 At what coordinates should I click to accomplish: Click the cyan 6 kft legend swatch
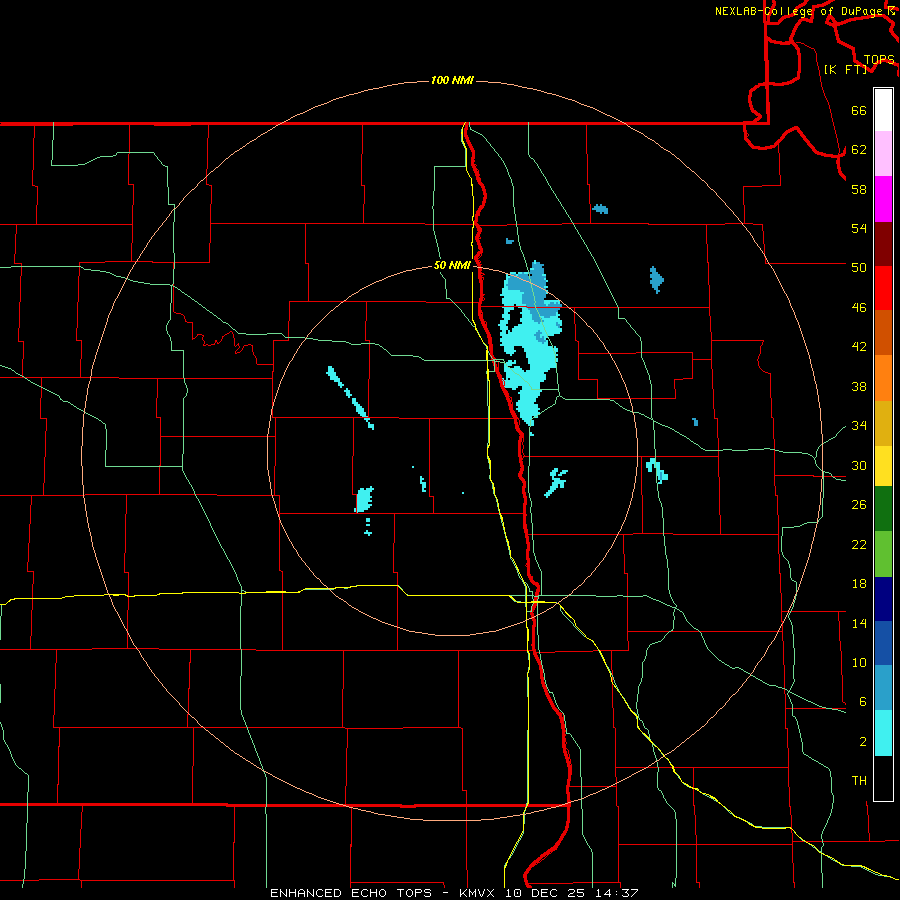point(883,733)
